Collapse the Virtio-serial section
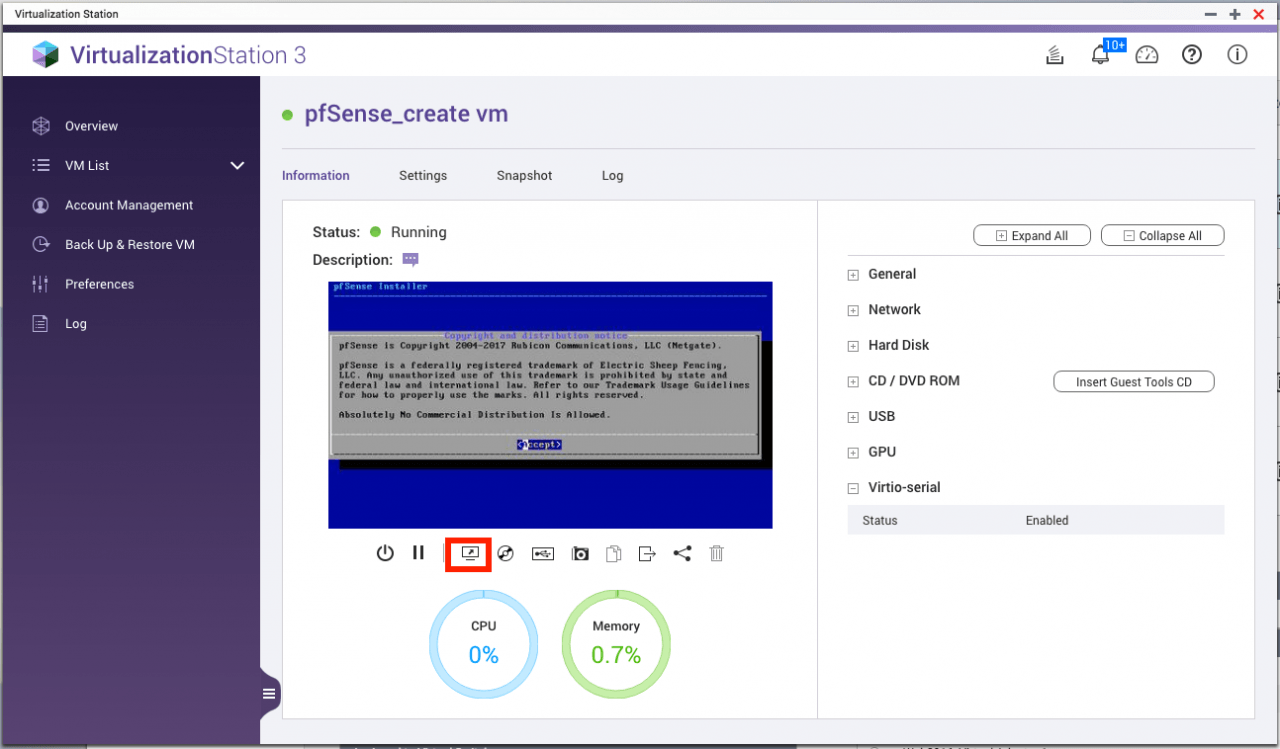1280x749 pixels. click(x=853, y=489)
